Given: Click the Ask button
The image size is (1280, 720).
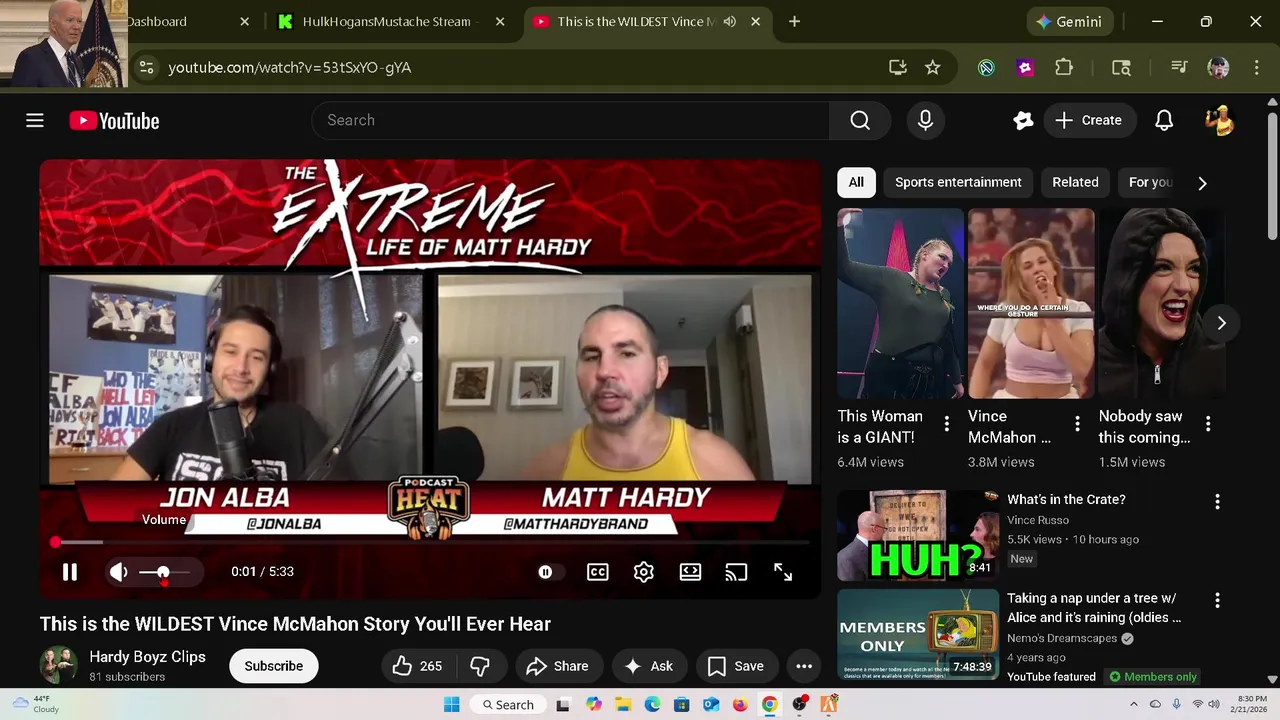Looking at the screenshot, I should point(649,666).
